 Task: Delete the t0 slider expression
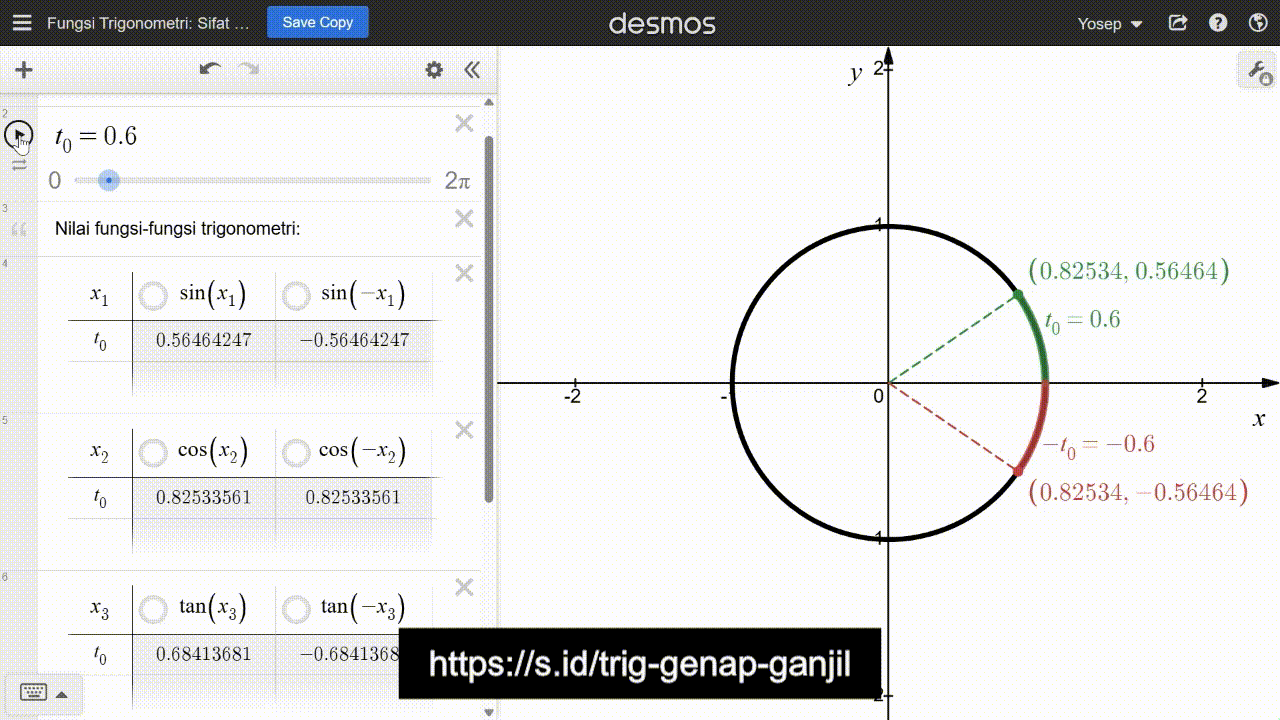(x=464, y=124)
